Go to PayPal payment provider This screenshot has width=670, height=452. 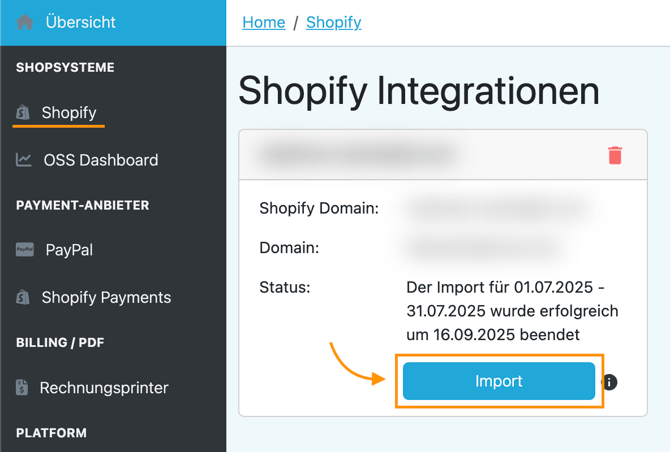point(69,250)
